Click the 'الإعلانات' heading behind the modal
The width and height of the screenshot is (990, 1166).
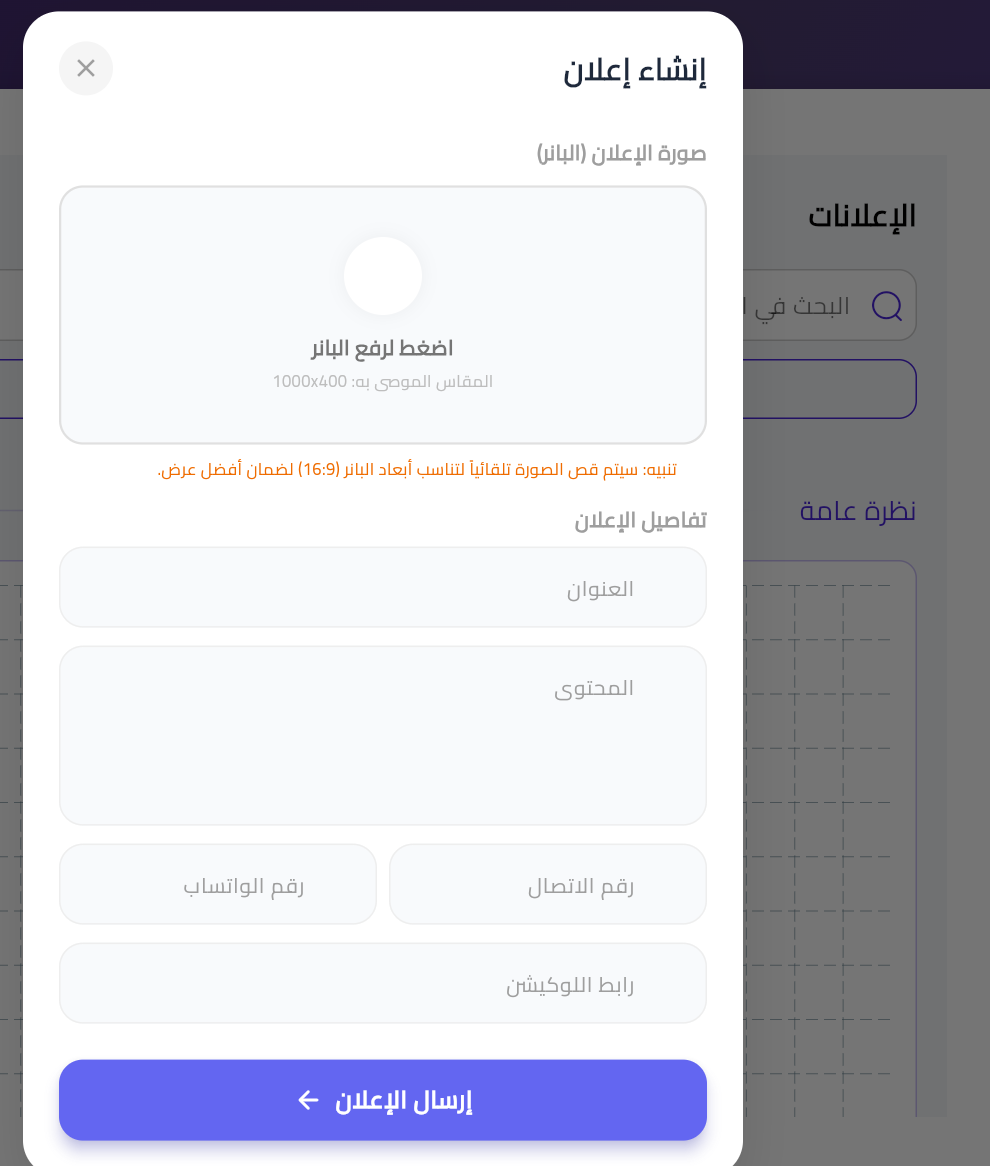861,215
